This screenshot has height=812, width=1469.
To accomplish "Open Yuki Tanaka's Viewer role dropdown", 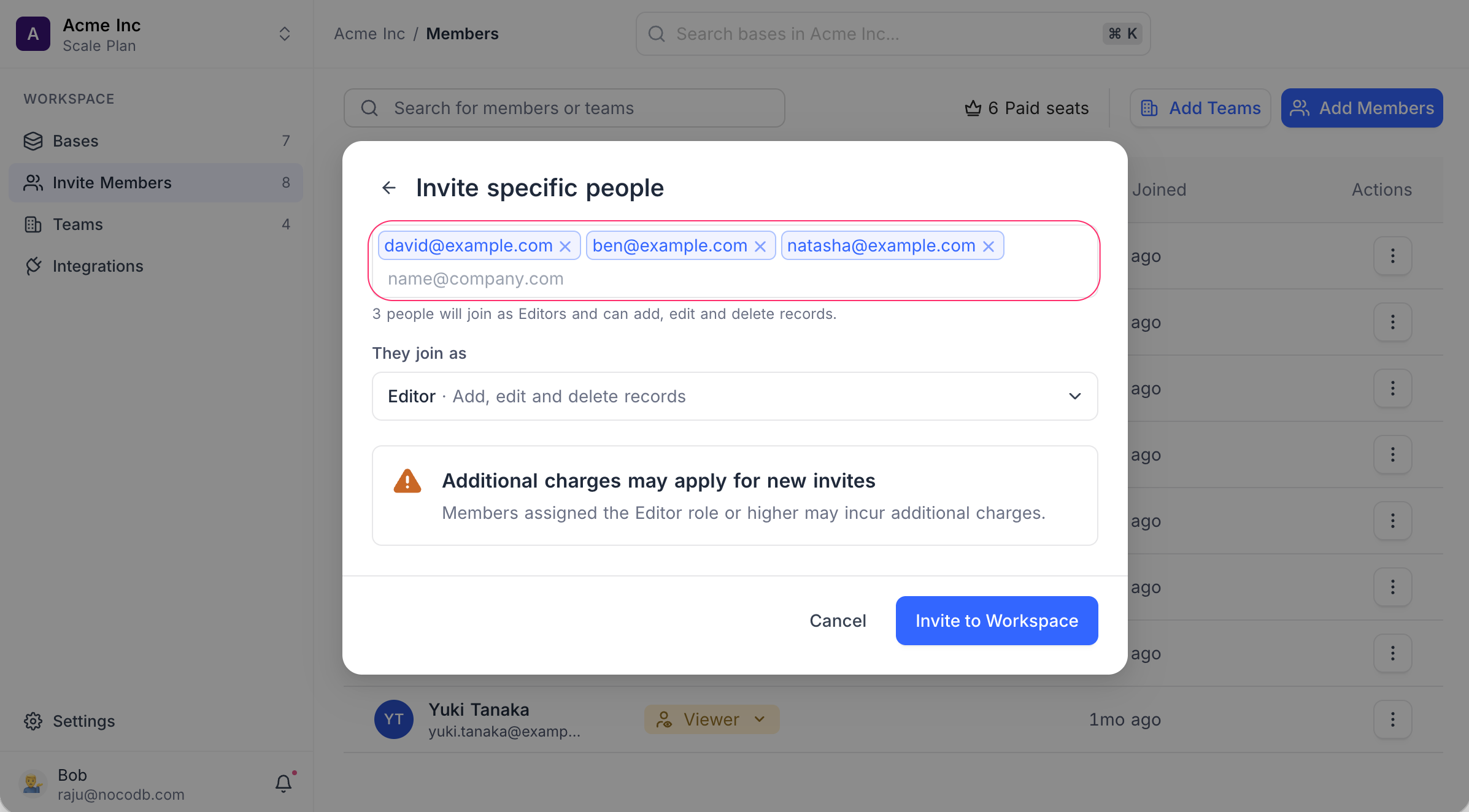I will [x=712, y=719].
